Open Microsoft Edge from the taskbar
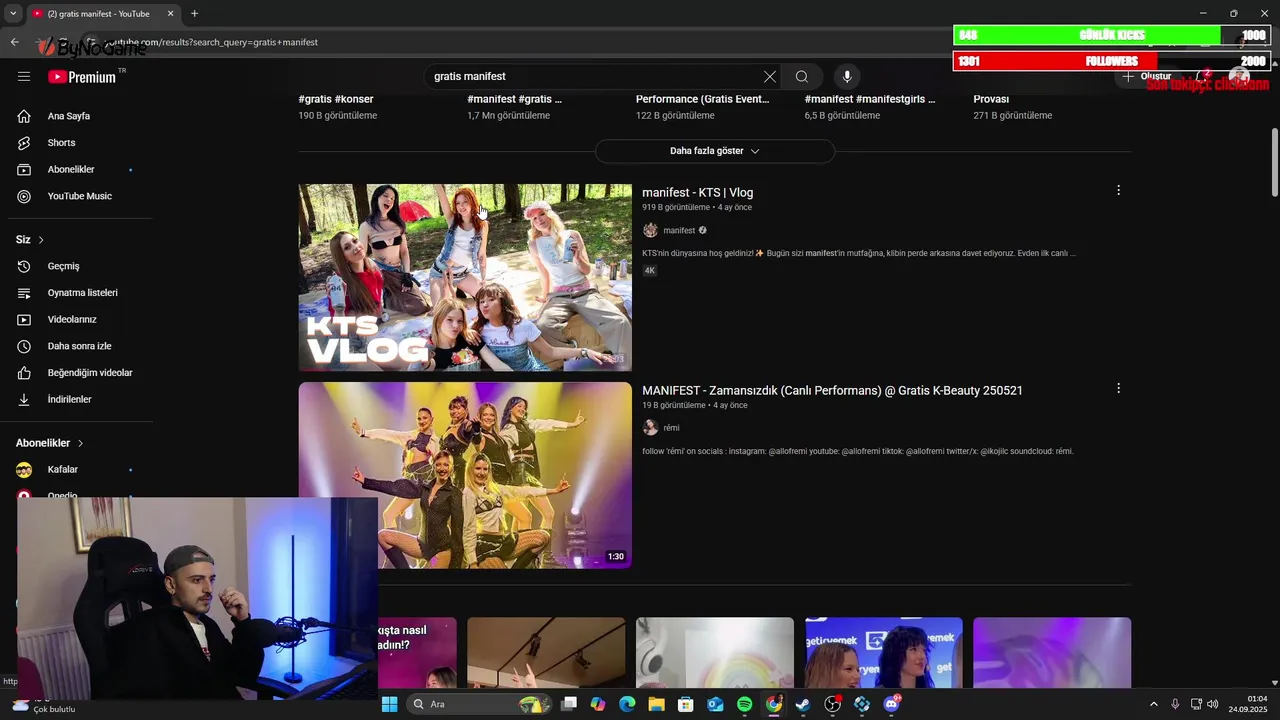Screen dimensions: 1280x720 (627, 704)
